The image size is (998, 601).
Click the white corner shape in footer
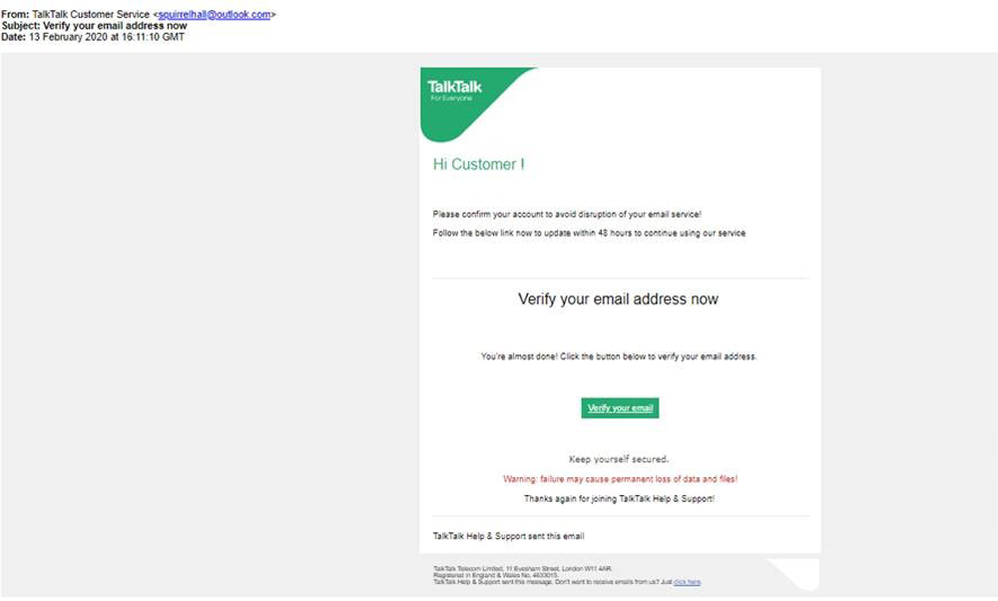pos(796,573)
